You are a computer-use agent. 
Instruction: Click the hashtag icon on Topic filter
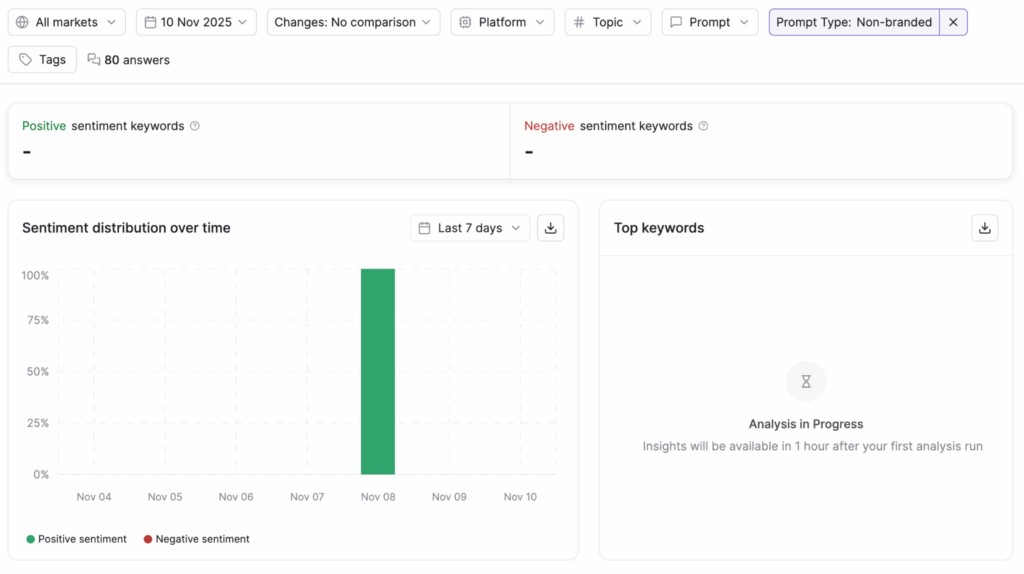tap(579, 22)
